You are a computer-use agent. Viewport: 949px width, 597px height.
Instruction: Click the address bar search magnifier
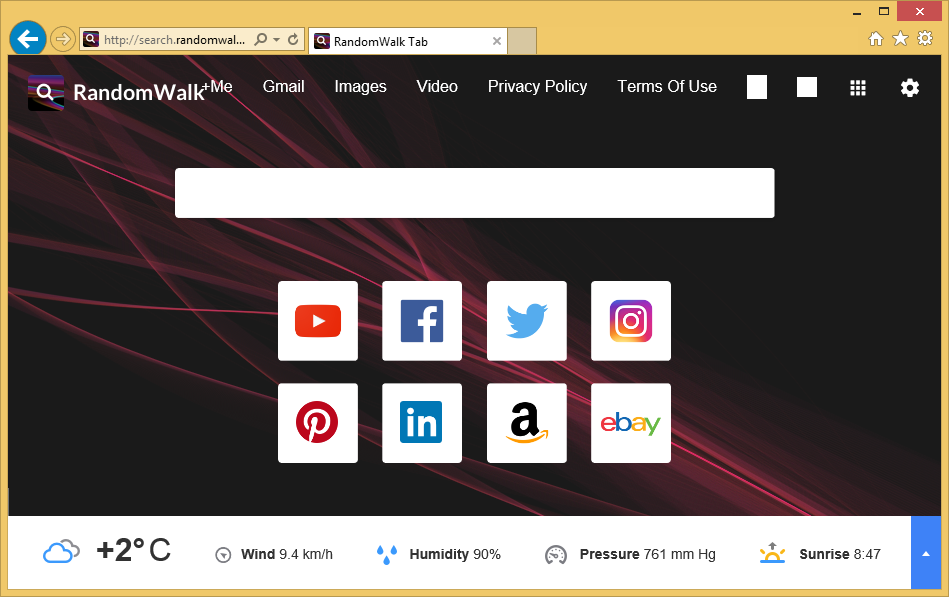(260, 39)
